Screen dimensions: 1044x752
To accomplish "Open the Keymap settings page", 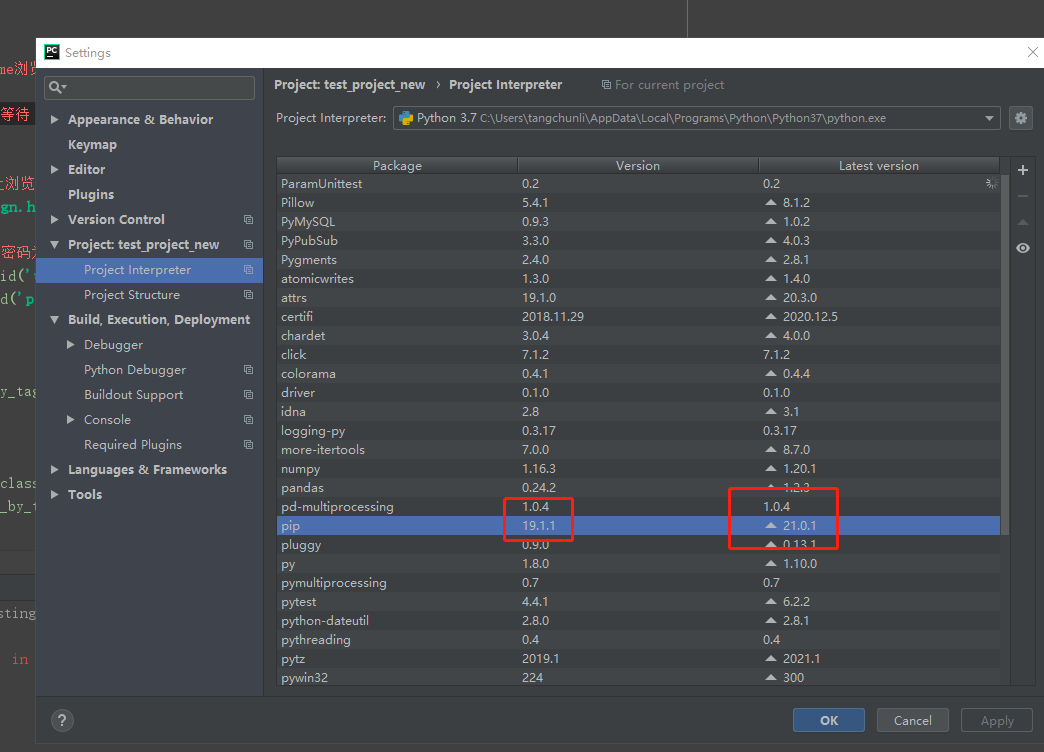I will [x=92, y=145].
